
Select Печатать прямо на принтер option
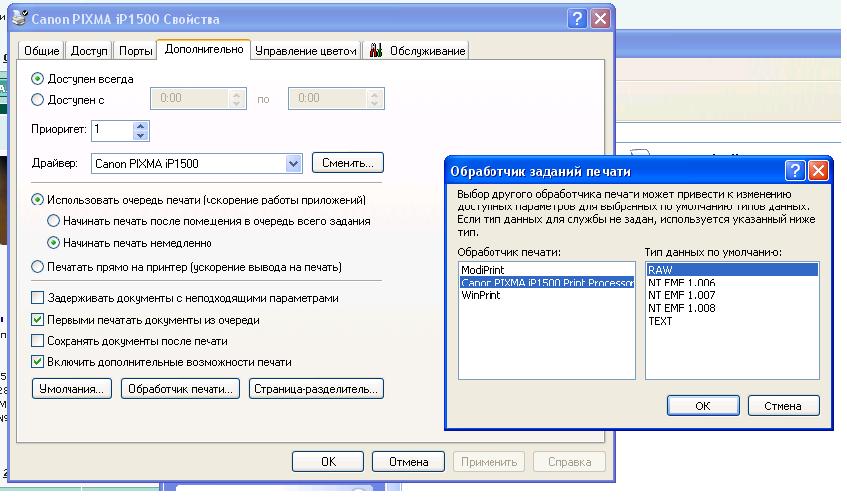(x=37, y=266)
